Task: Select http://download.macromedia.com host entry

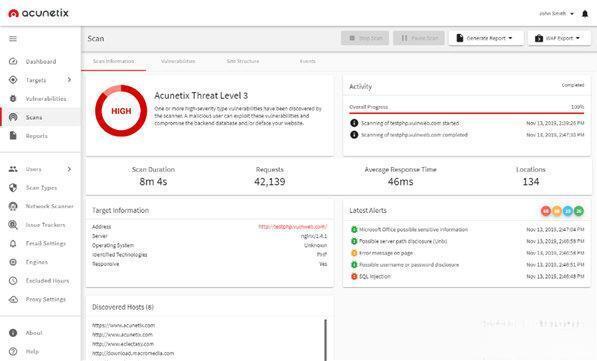Action: [133, 353]
